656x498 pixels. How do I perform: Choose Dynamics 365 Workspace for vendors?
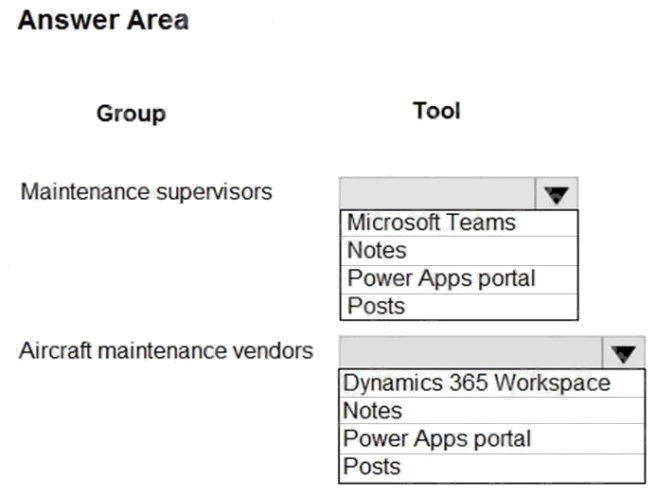coord(492,383)
